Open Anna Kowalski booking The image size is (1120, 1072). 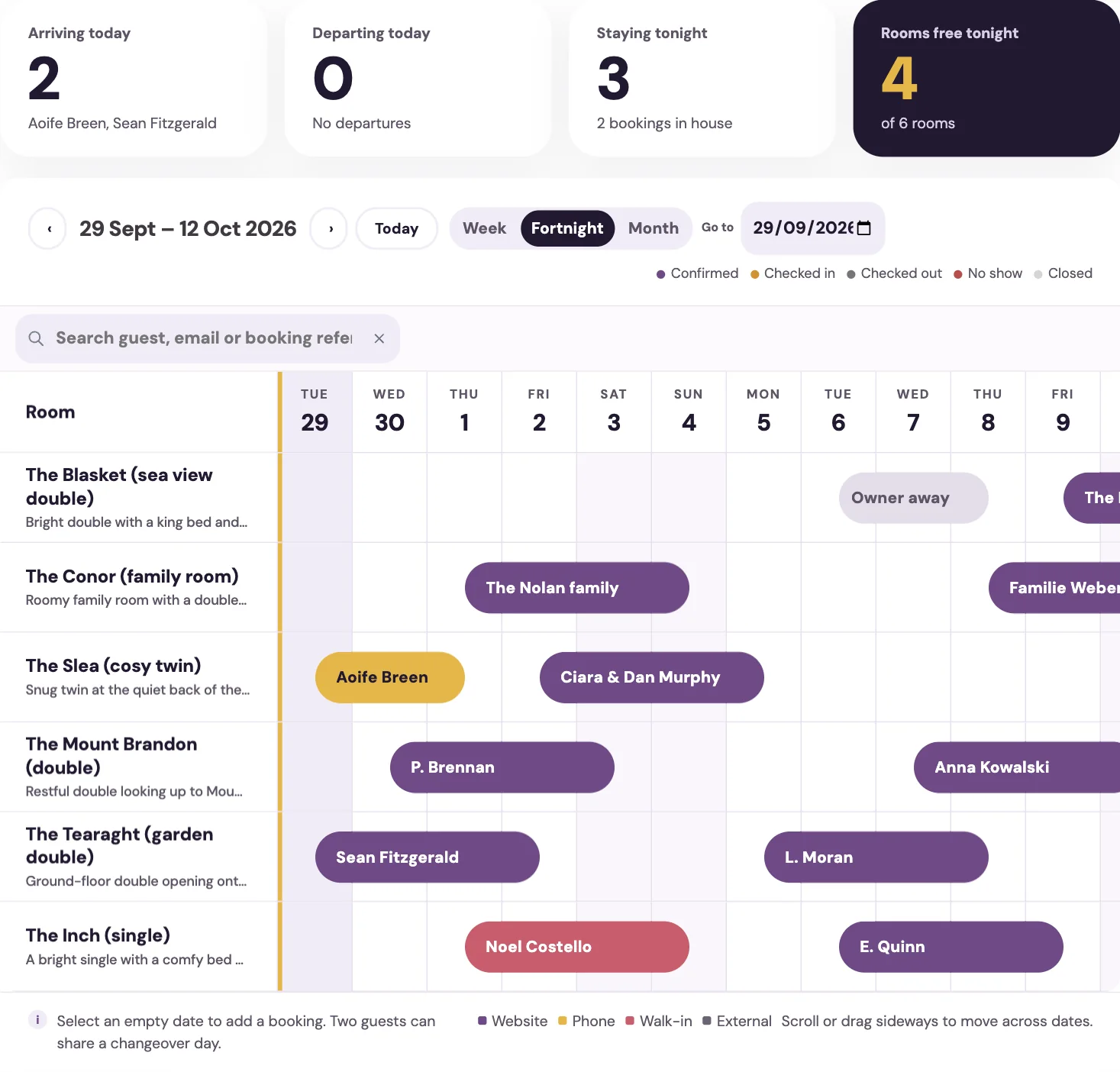point(1017,767)
